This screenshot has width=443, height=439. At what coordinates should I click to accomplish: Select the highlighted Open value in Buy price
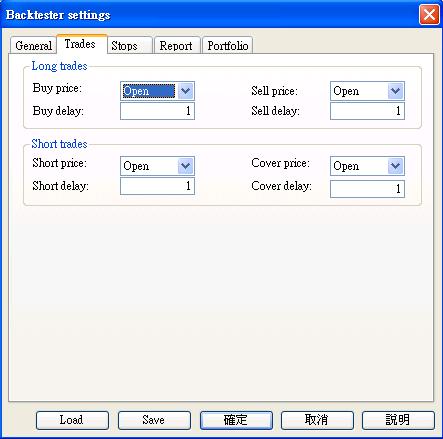click(149, 91)
